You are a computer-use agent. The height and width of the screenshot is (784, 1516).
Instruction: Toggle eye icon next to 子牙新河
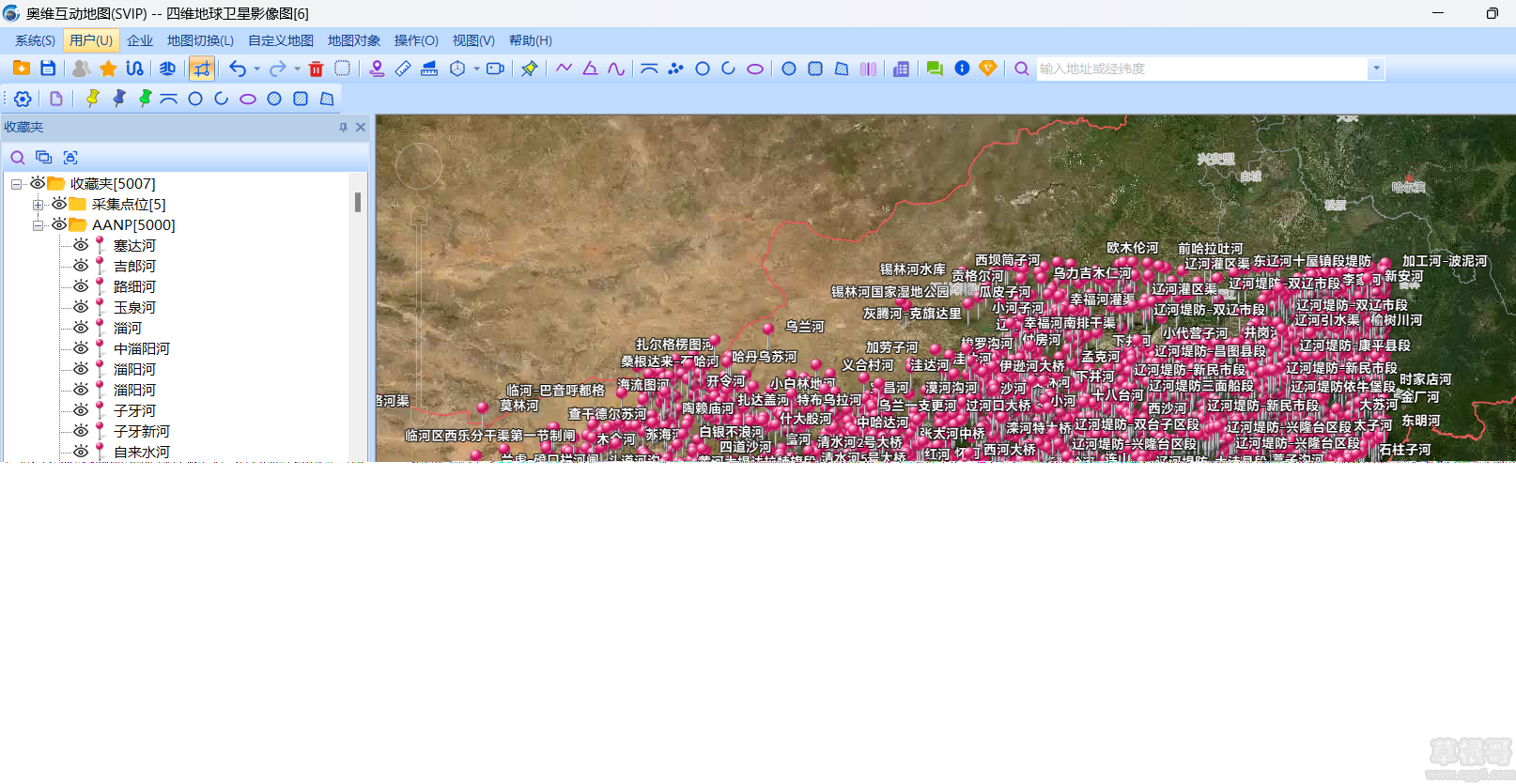[x=81, y=431]
